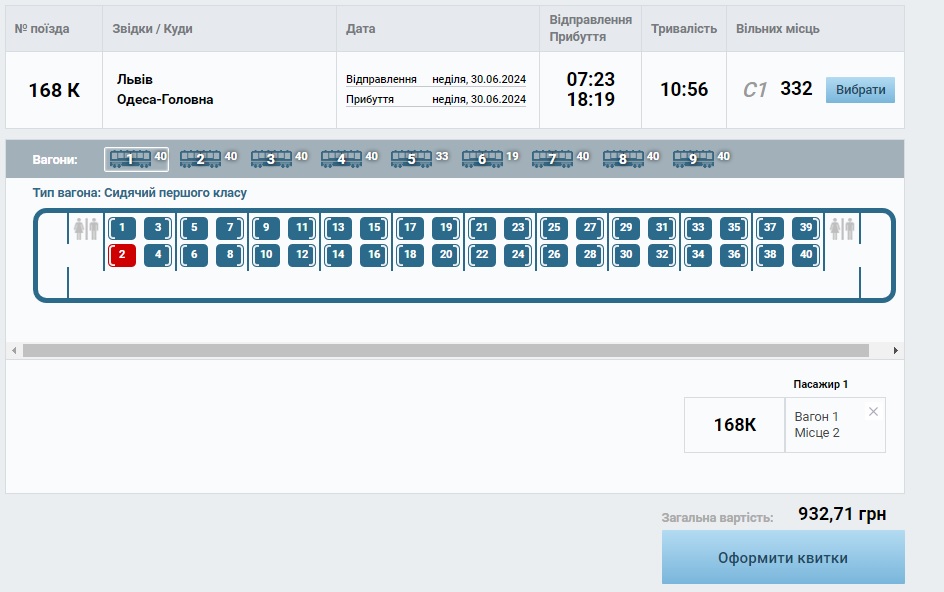Click the currently selected wagon 1 icon

(x=130, y=159)
